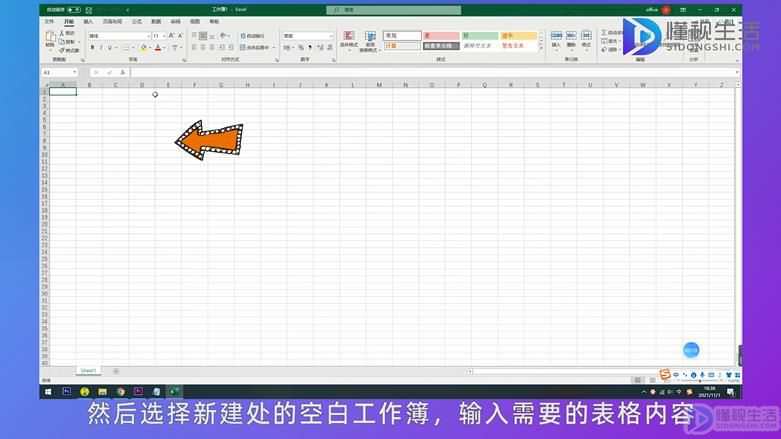Switch to the View ribbon tab
This screenshot has height=439, width=781.
(195, 21)
